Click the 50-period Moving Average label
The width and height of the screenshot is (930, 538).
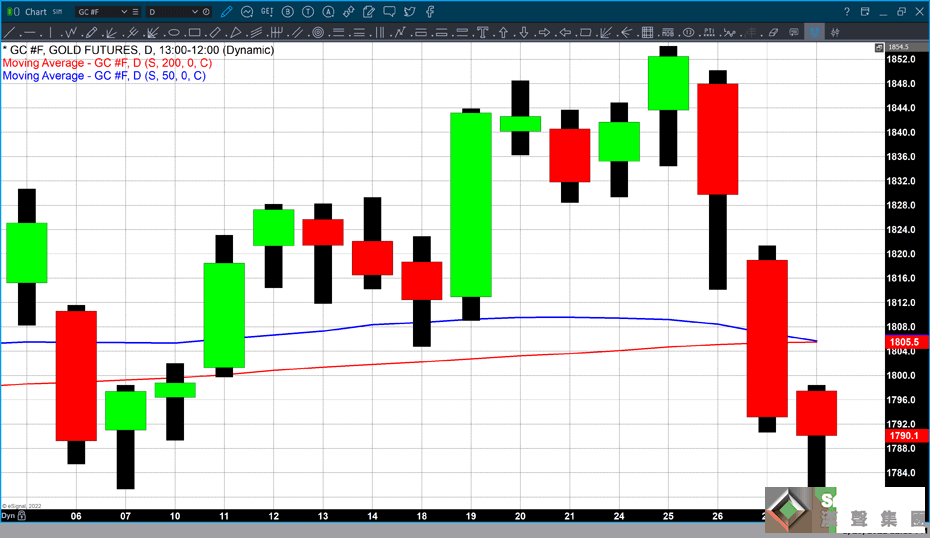tap(104, 76)
